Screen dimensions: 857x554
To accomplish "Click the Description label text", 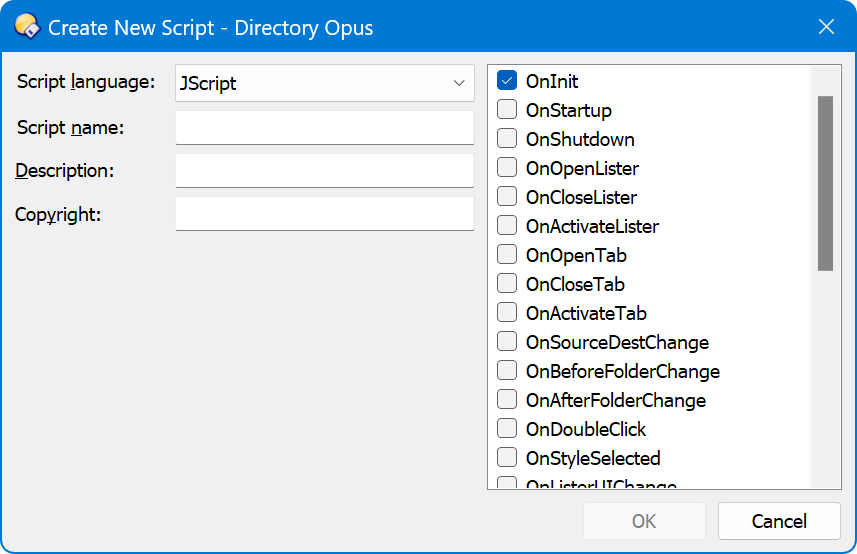I will coord(64,171).
